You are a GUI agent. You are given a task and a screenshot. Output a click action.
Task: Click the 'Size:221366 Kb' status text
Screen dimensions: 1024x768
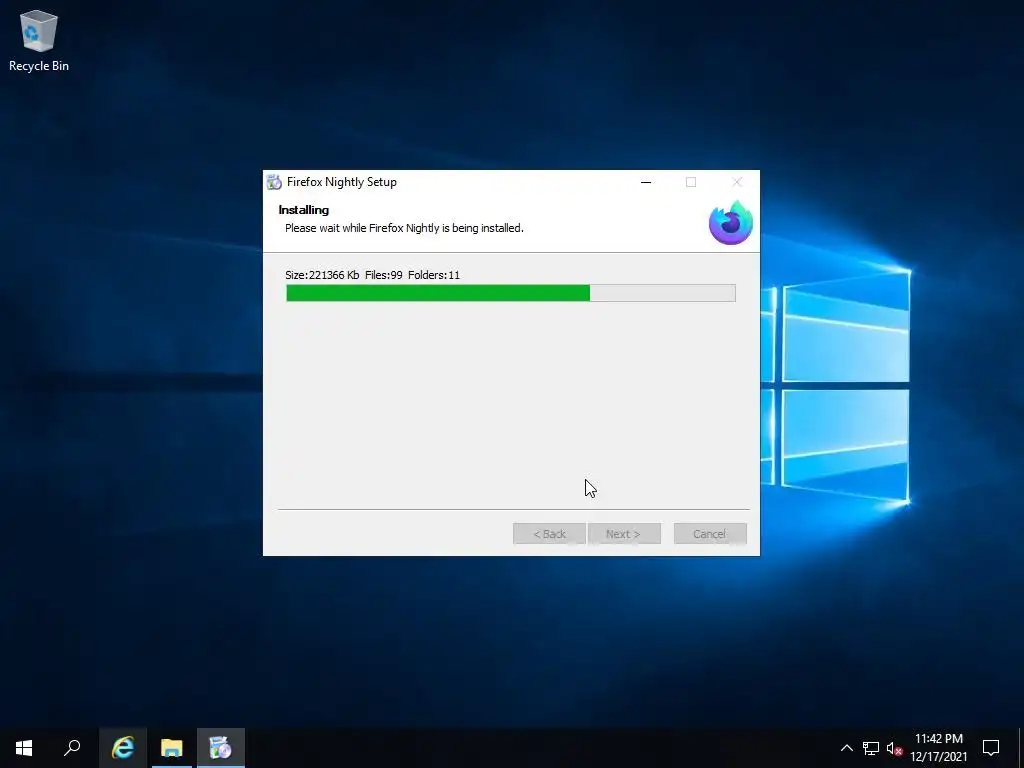tap(322, 275)
